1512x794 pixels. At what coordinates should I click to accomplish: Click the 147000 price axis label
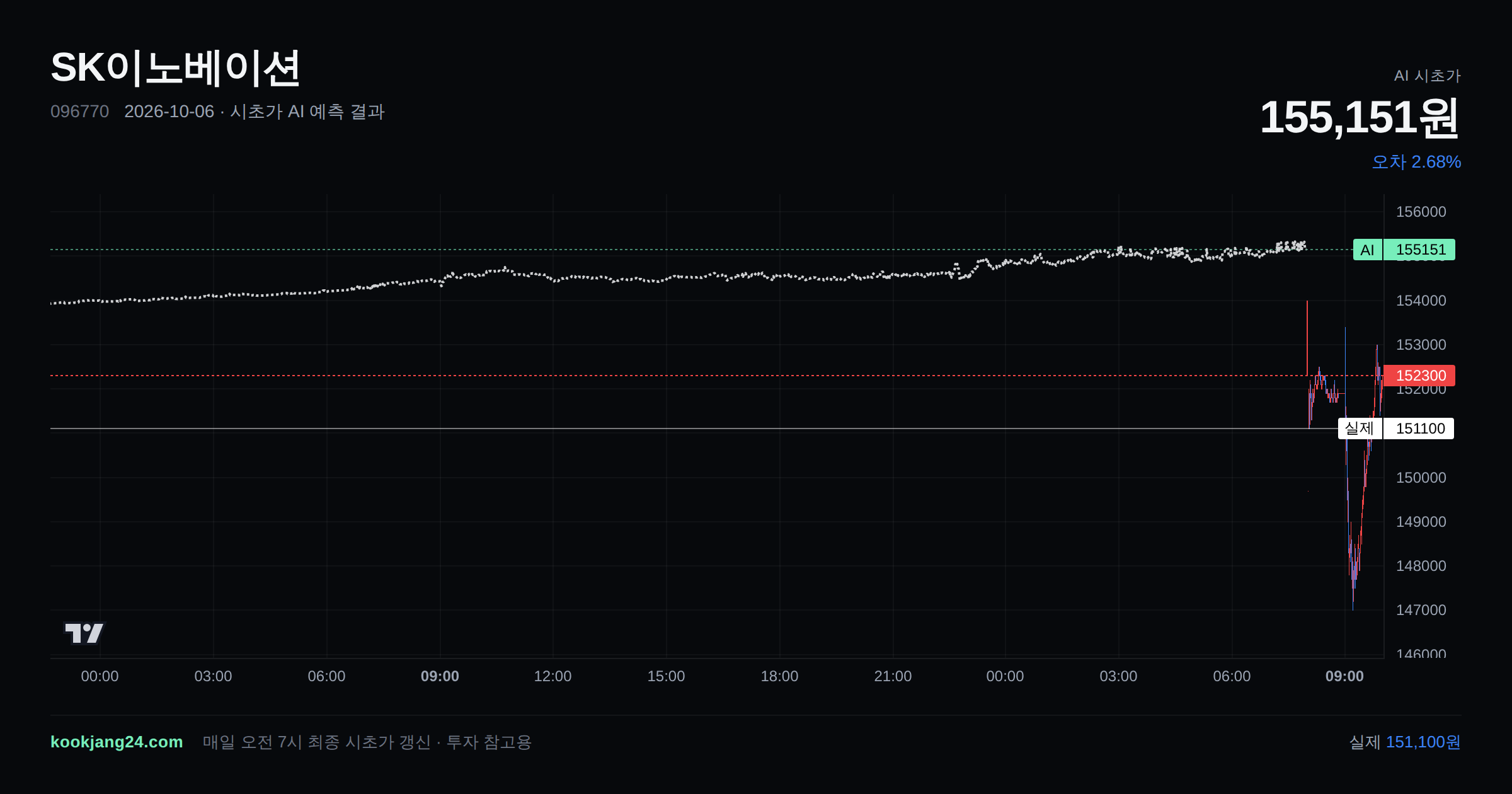[1421, 610]
